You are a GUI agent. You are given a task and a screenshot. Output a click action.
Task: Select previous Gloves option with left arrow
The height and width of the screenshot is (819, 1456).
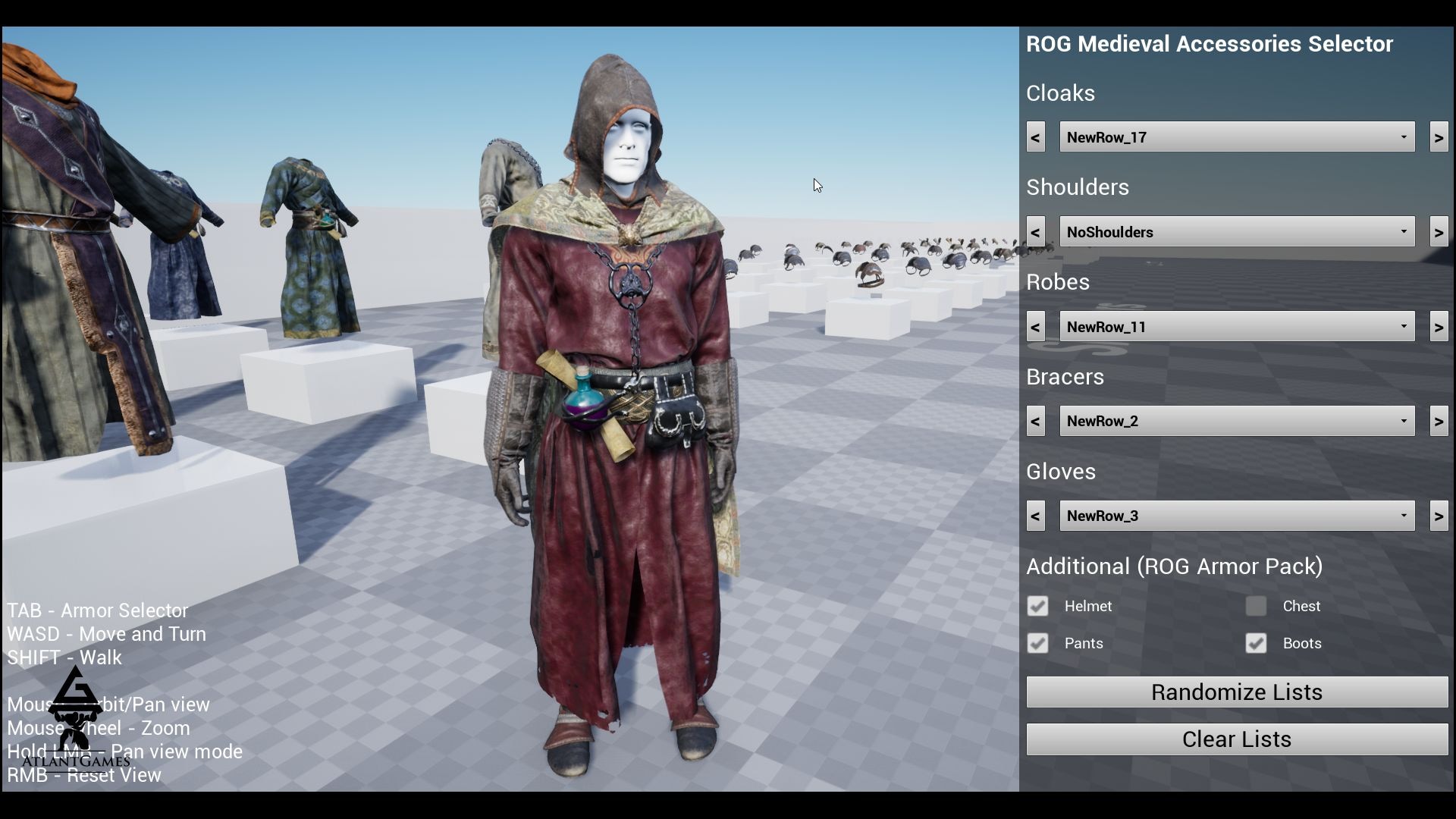coord(1035,516)
